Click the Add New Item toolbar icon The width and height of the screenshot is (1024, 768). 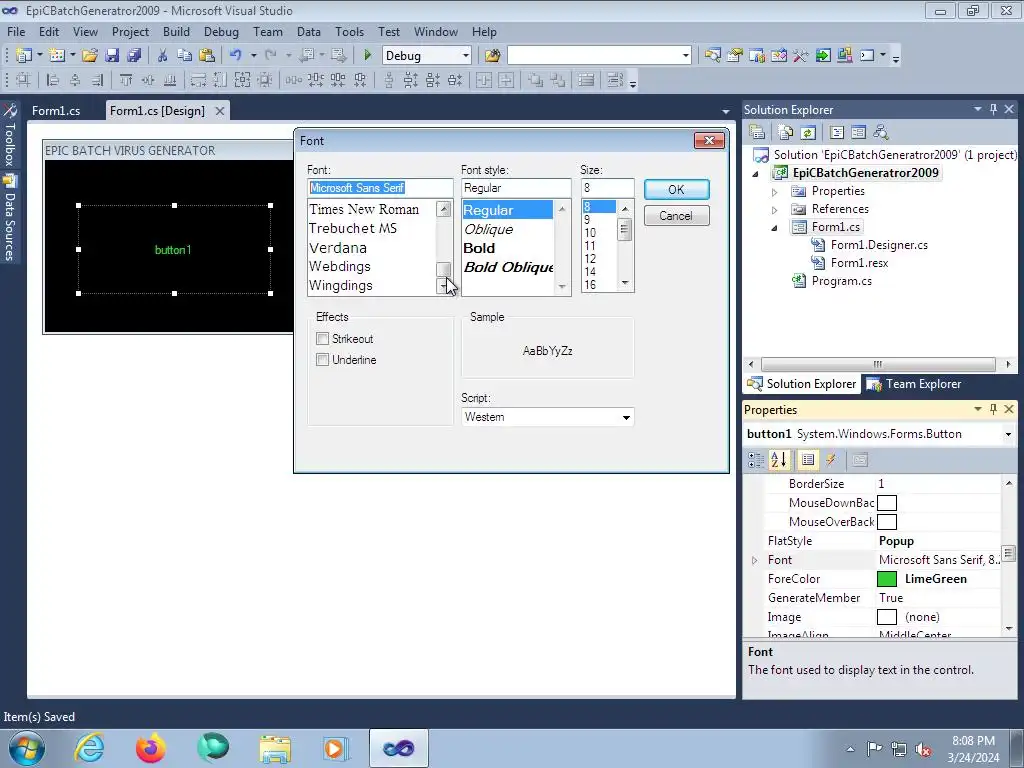coord(57,56)
